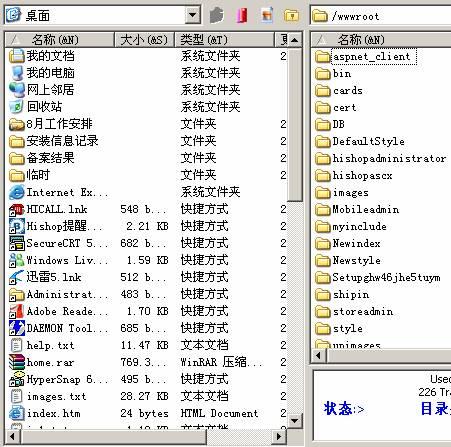Click the document page icon in the toolbar

267,15
